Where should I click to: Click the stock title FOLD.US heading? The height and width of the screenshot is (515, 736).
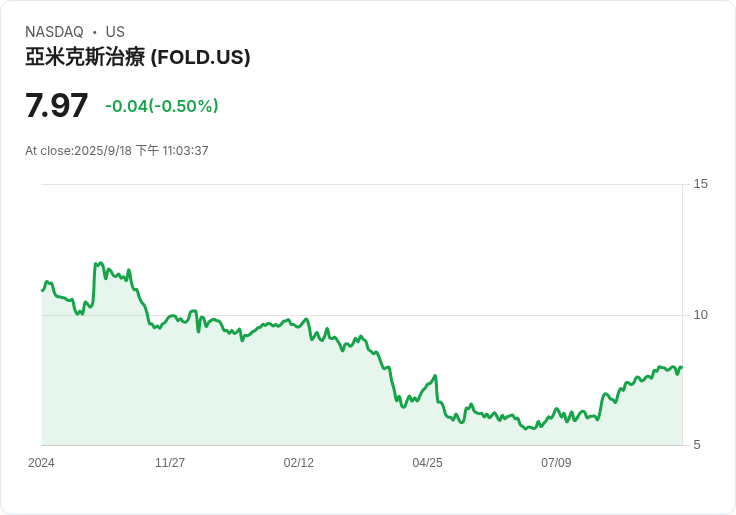tap(138, 57)
